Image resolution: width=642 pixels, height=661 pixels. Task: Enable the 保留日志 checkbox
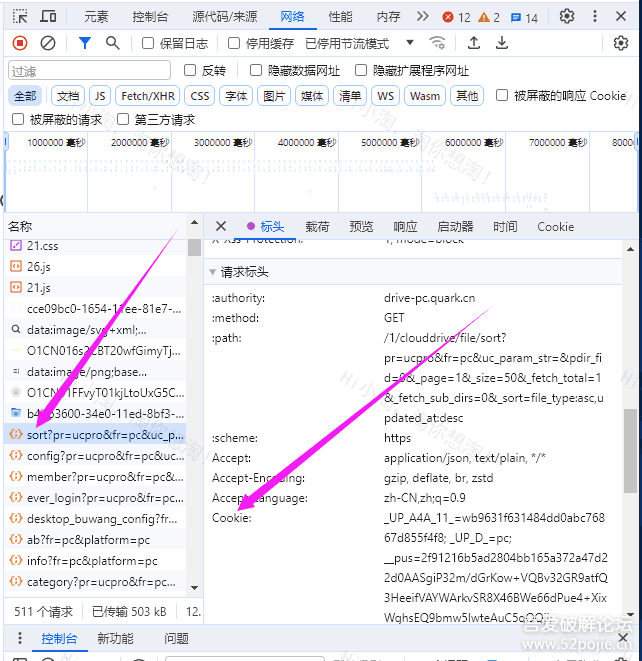[148, 43]
